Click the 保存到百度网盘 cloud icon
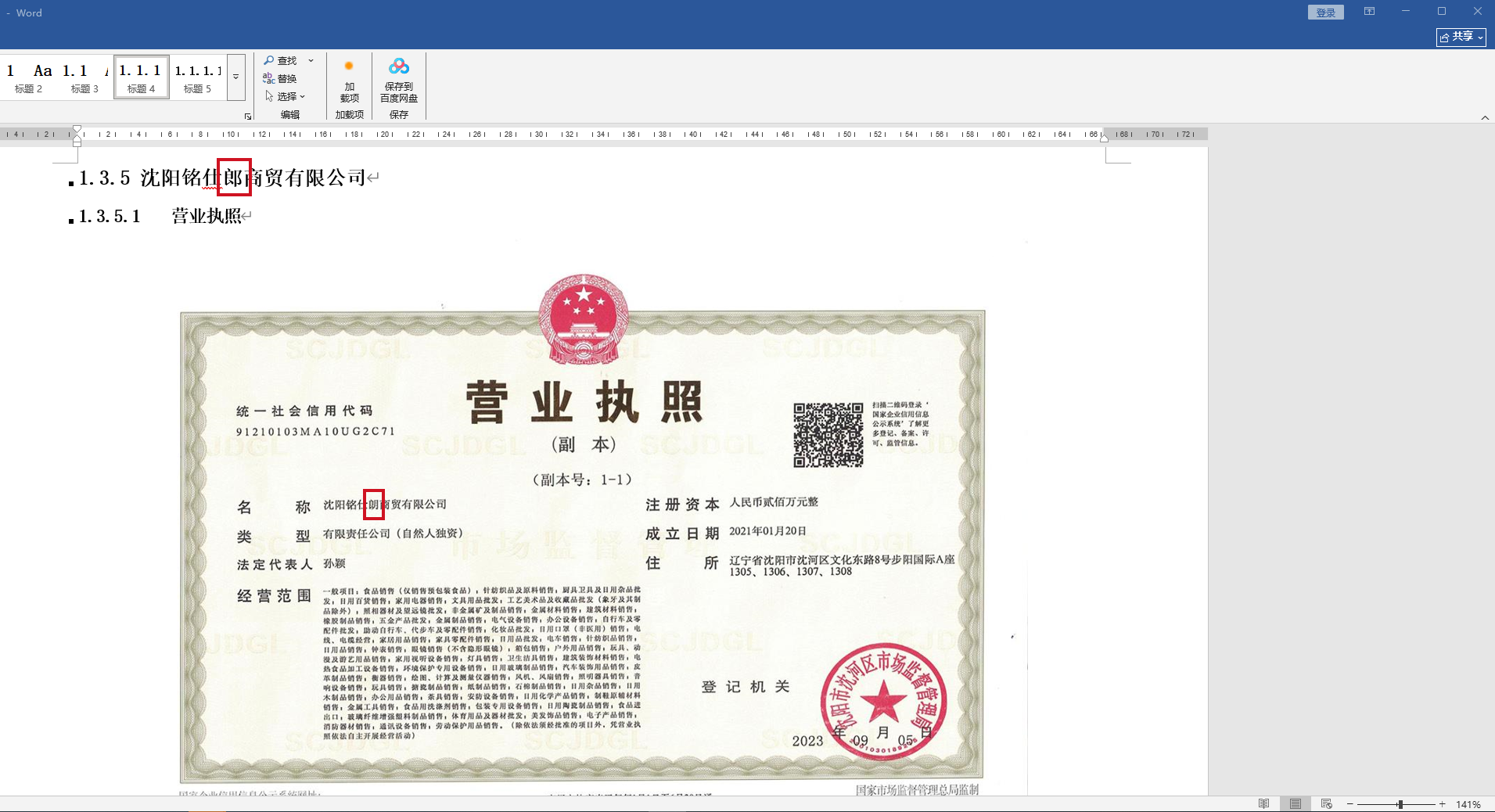 point(399,67)
